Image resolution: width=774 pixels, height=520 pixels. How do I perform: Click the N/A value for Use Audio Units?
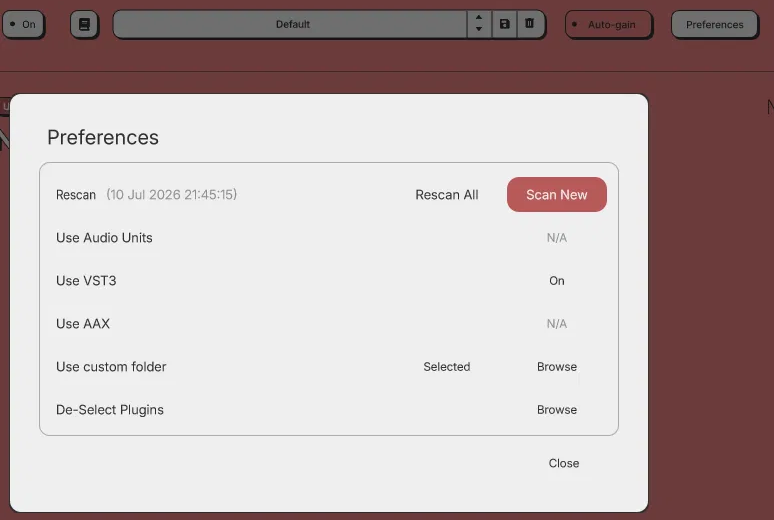pos(556,238)
